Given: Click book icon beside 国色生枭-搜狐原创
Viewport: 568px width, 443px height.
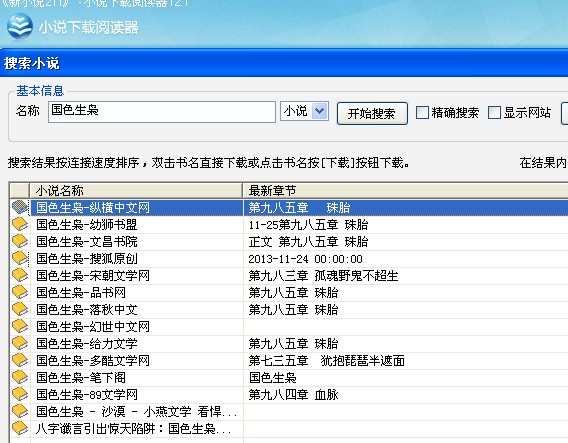Looking at the screenshot, I should coord(20,258).
